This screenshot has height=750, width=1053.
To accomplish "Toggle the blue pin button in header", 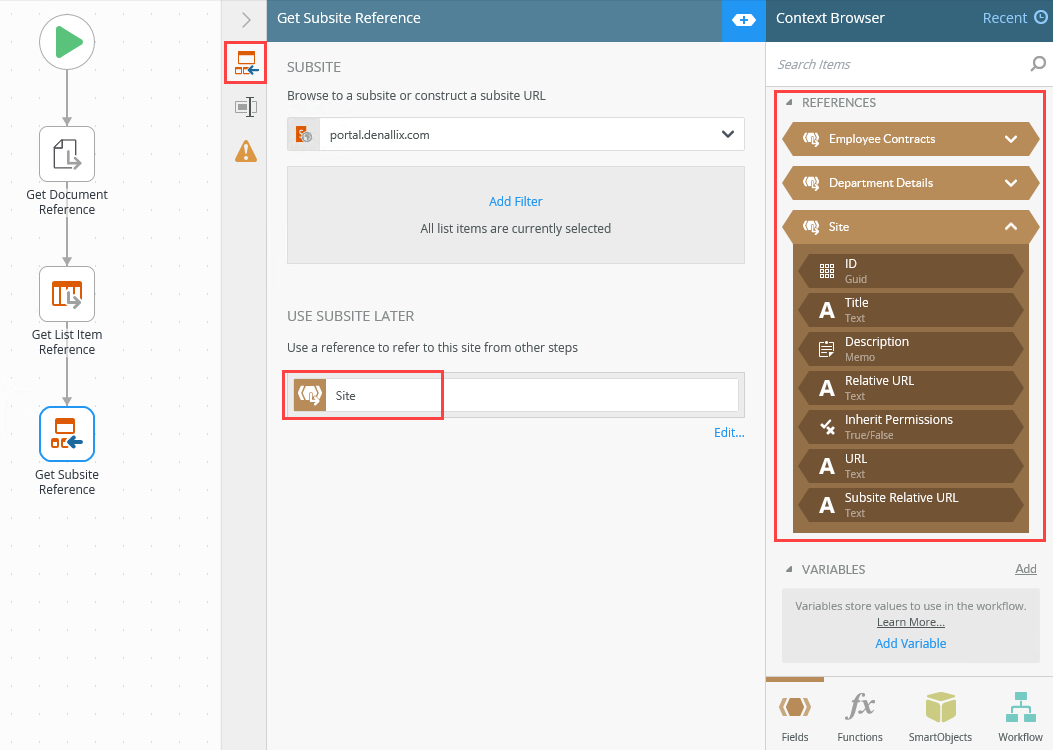I will coord(743,20).
